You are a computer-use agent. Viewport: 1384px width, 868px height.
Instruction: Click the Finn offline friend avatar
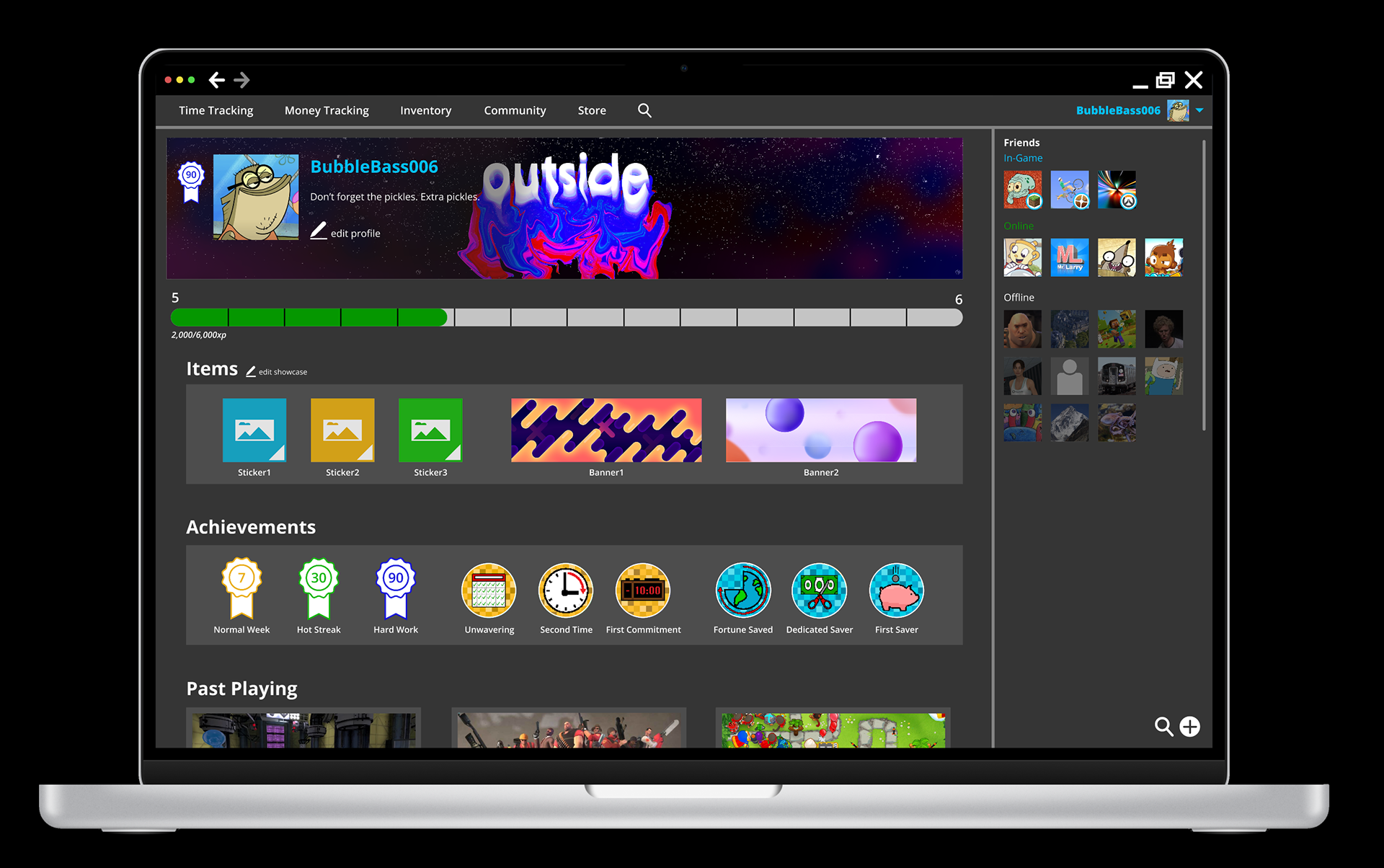coord(1163,376)
